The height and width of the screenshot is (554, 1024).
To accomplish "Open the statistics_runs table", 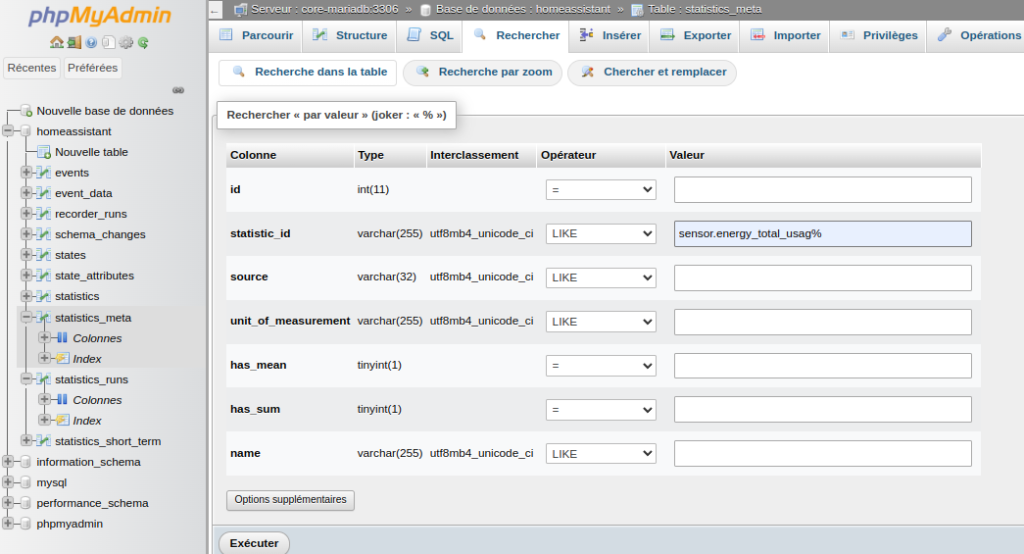I will click(x=91, y=379).
